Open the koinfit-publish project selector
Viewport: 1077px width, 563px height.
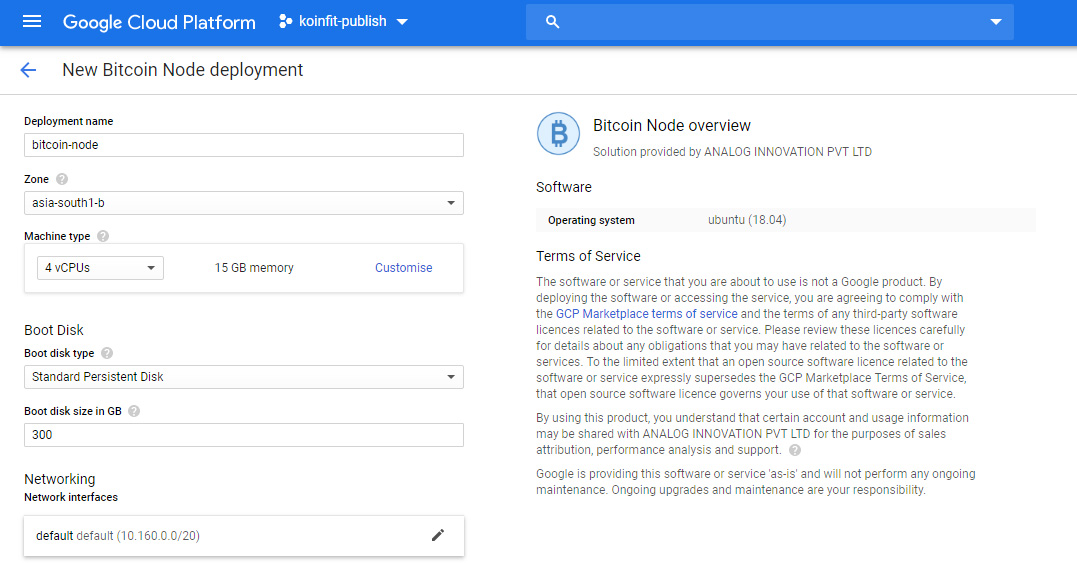click(343, 21)
